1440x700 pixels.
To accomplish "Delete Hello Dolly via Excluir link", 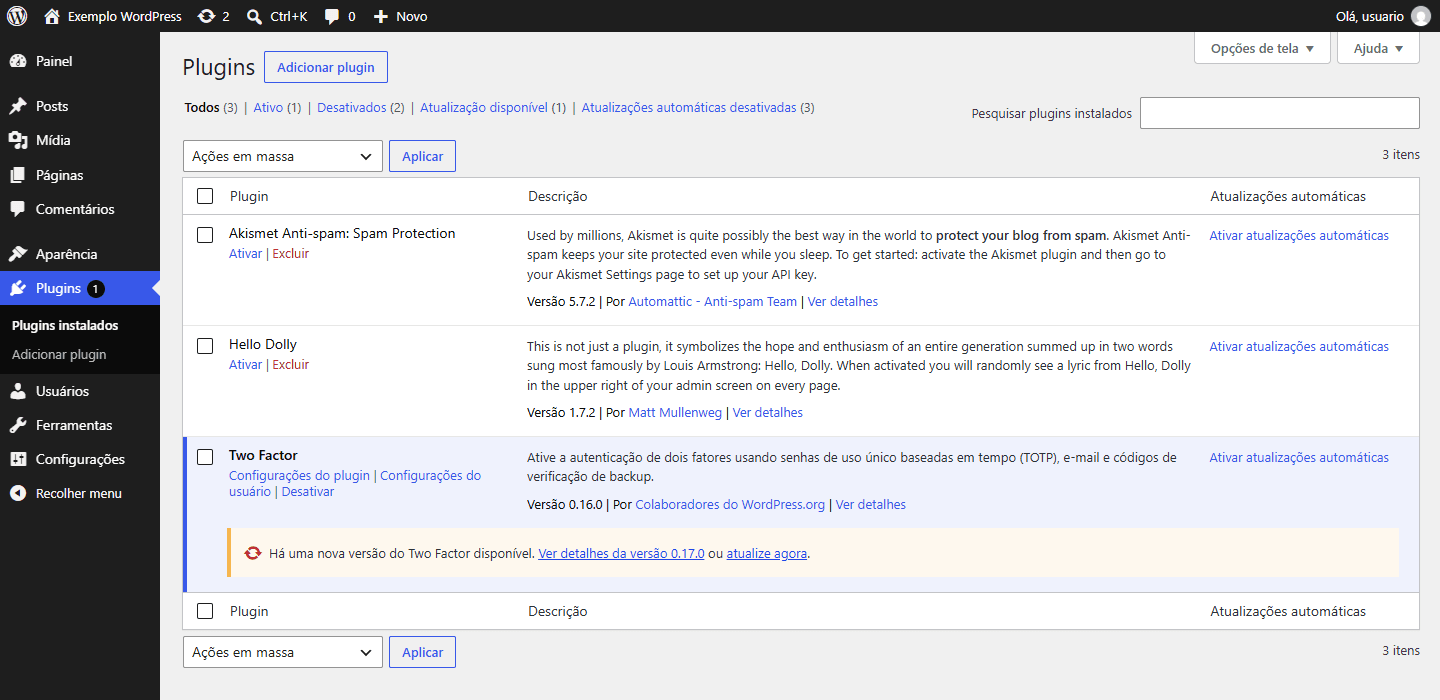I will point(291,364).
